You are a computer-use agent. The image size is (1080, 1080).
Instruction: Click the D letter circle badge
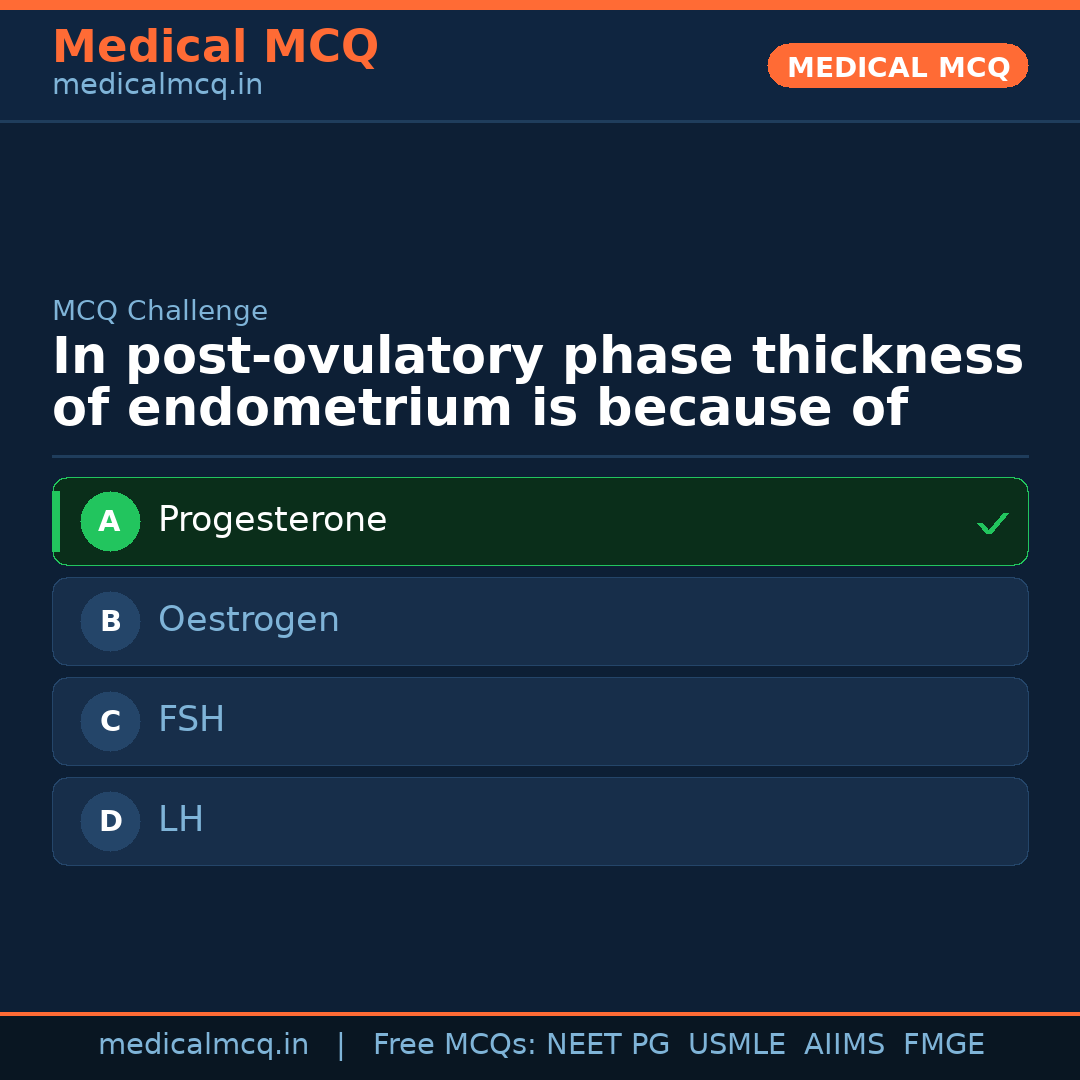click(110, 821)
